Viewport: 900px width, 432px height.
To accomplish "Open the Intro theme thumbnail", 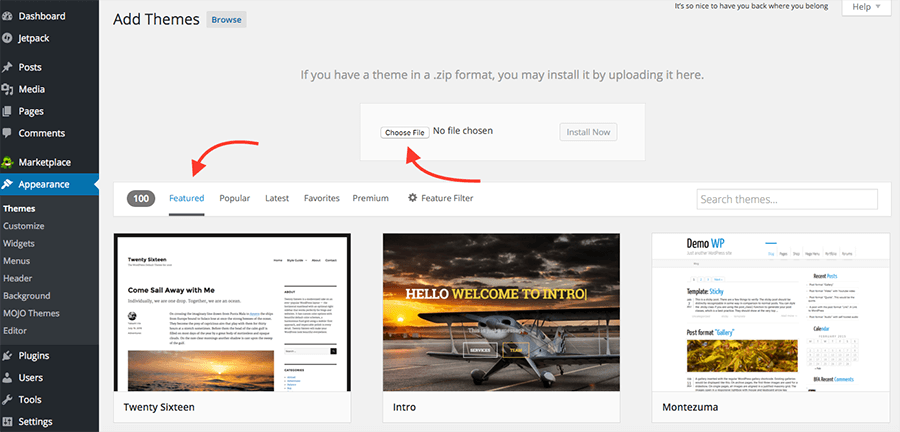I will [x=501, y=312].
